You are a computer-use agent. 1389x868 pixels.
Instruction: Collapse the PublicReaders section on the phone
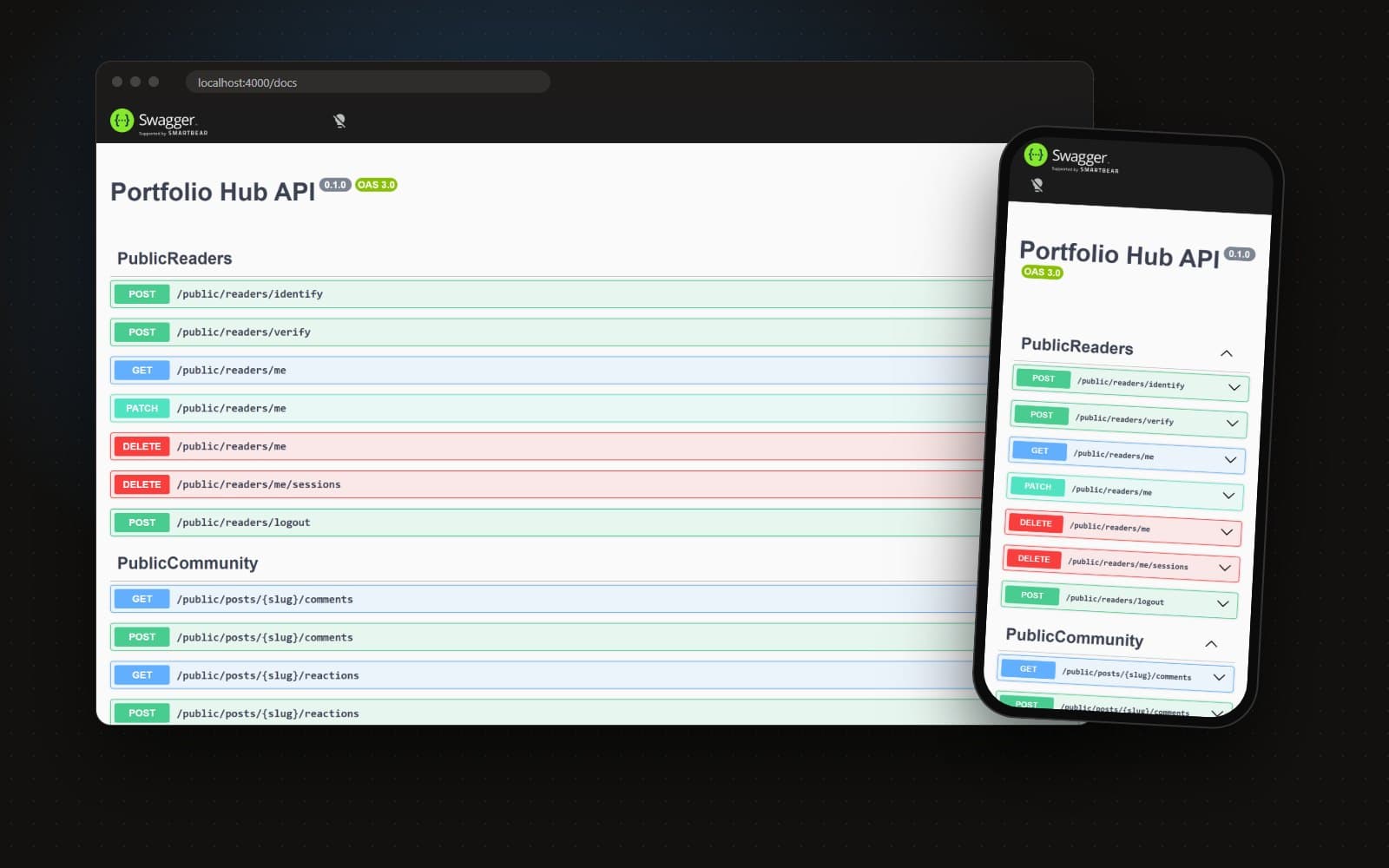pos(1226,353)
